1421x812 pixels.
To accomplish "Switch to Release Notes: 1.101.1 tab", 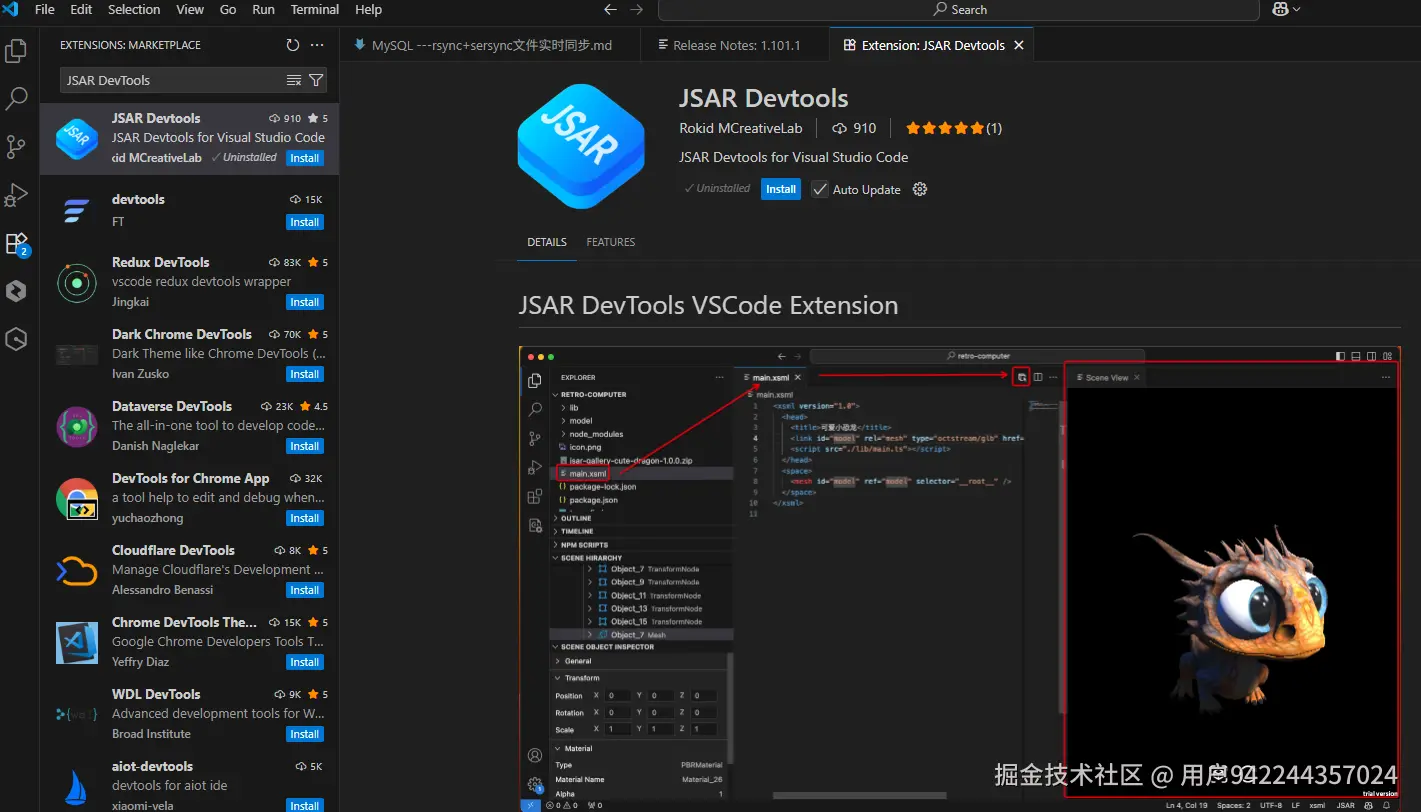I will coord(736,45).
